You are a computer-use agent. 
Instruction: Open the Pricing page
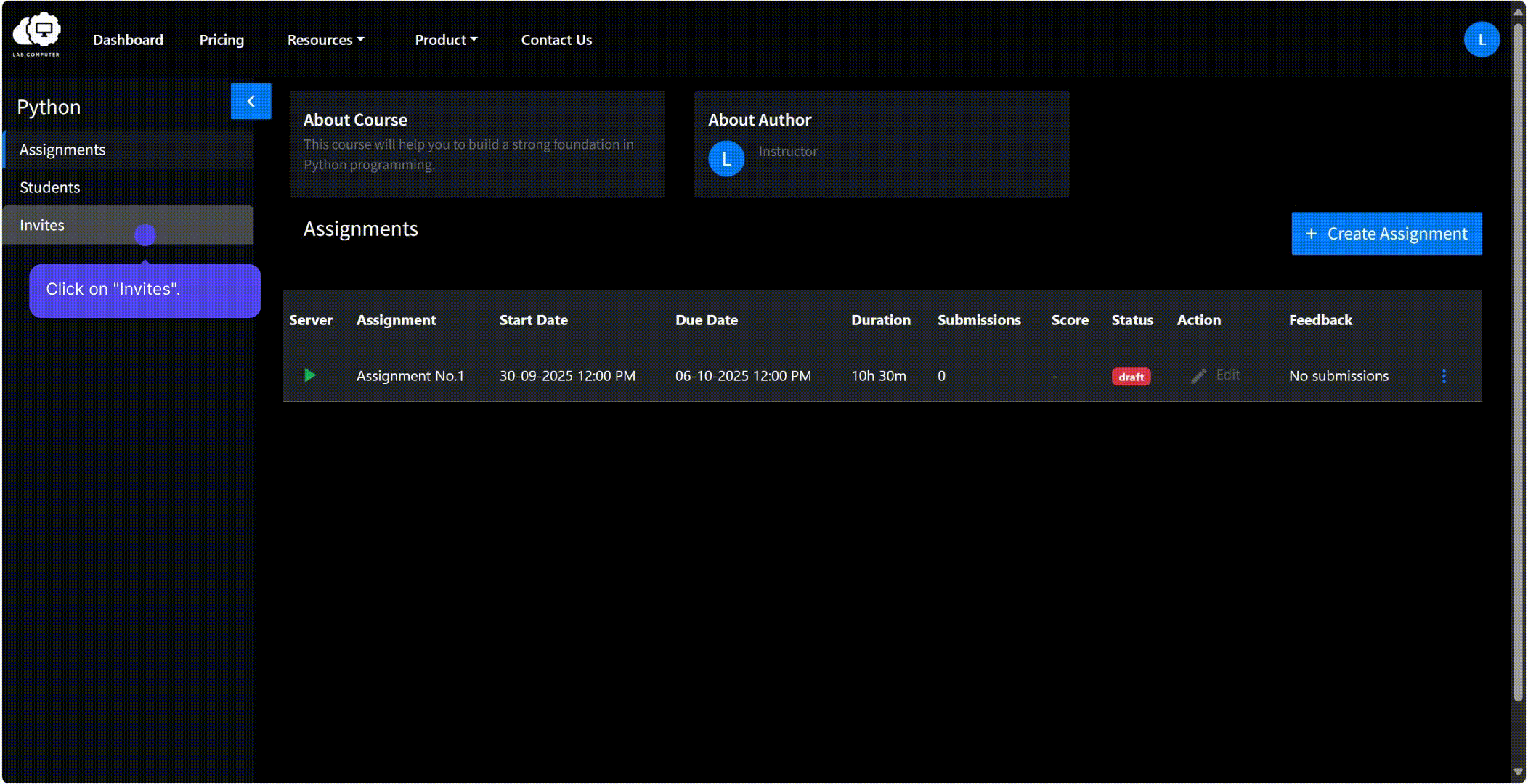(222, 40)
